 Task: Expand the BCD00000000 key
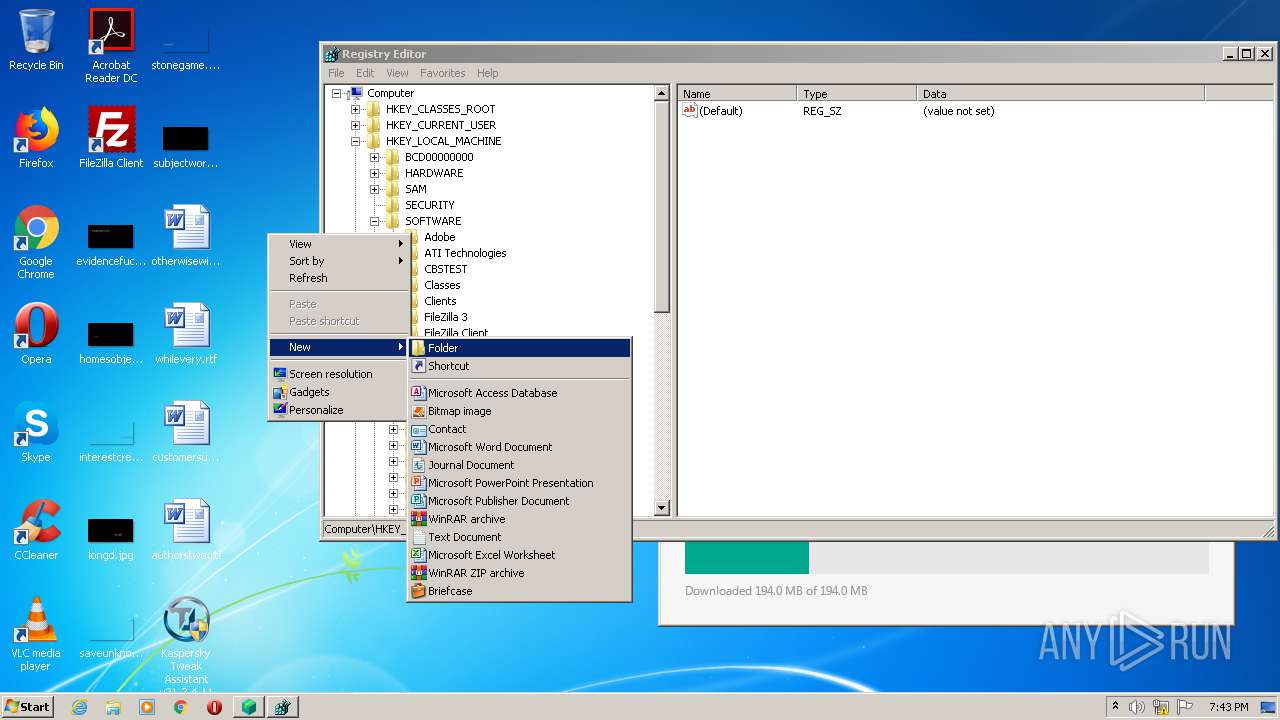tap(374, 157)
